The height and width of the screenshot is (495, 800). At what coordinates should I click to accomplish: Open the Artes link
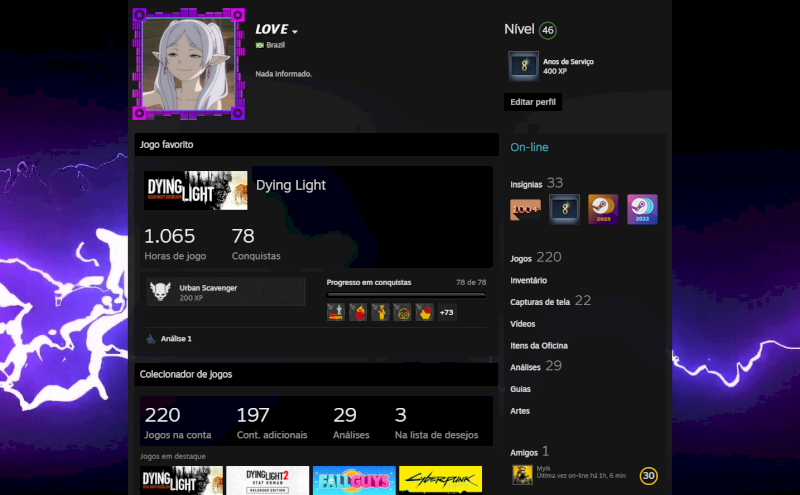[520, 411]
